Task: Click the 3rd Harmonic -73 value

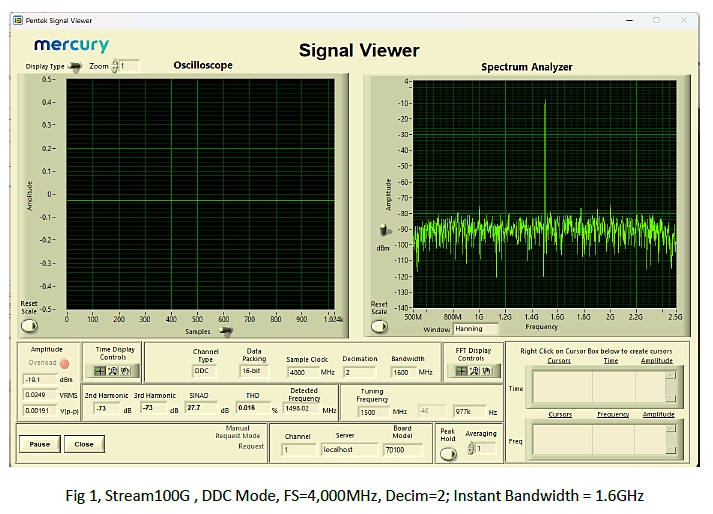Action: coord(153,408)
